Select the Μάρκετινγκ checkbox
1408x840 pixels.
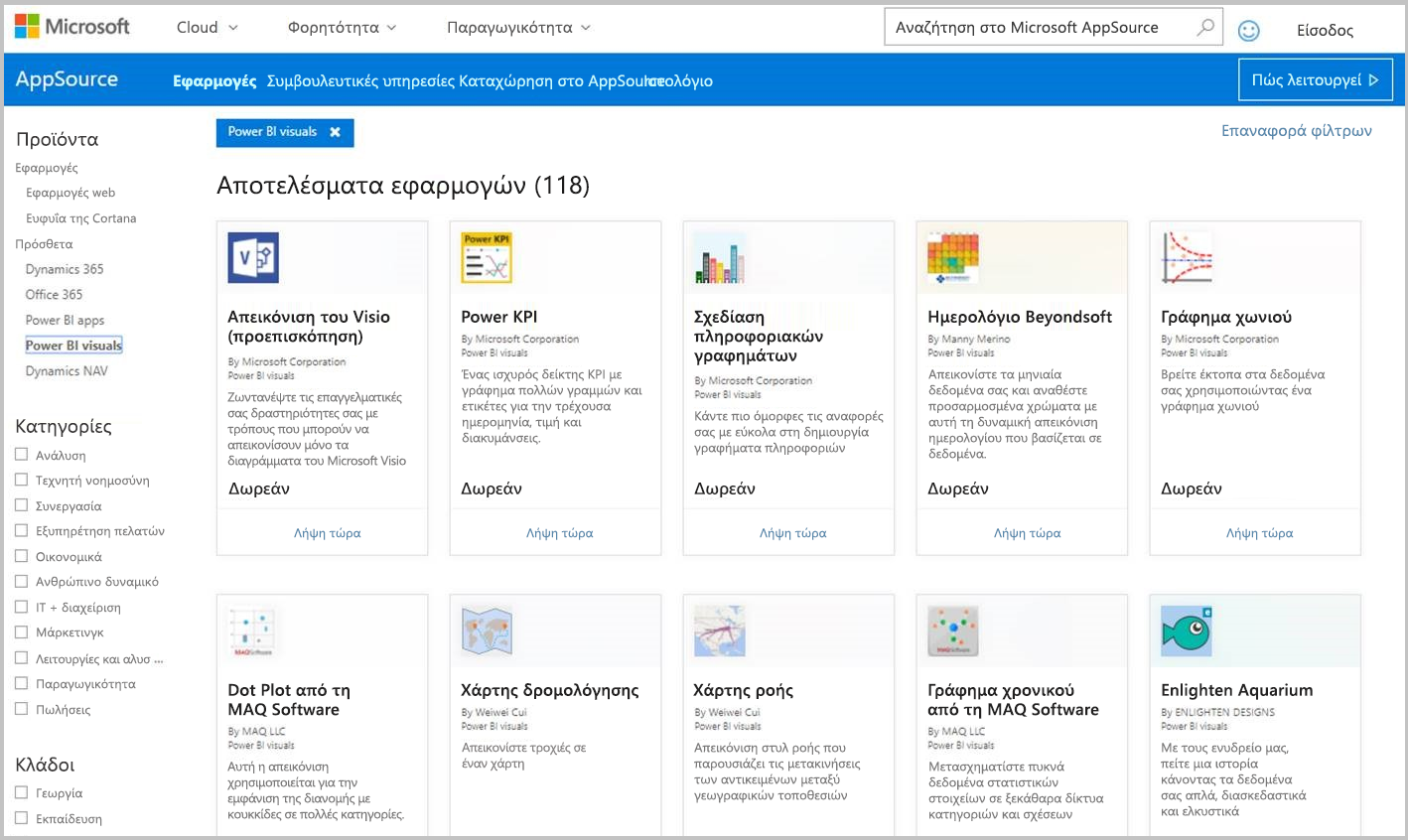(x=21, y=631)
